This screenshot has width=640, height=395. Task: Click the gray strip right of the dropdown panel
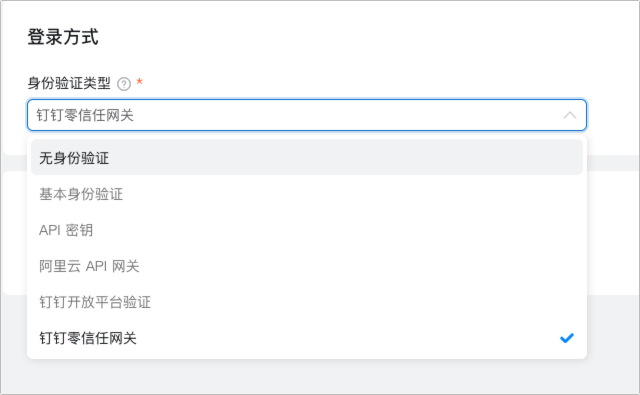[613, 163]
